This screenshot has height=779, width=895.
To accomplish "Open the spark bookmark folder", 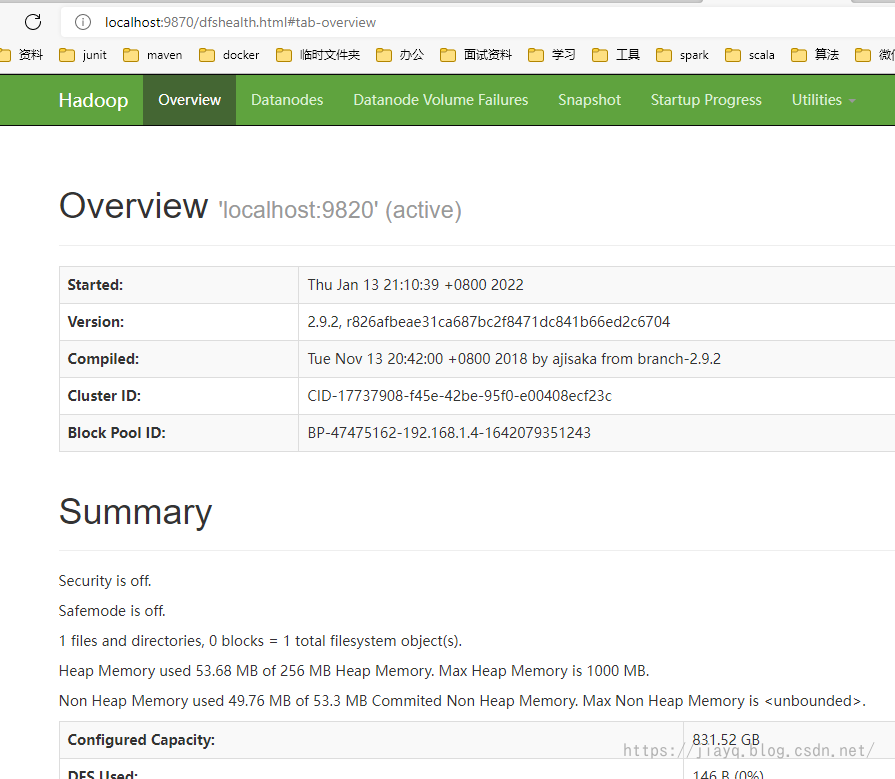I will pyautogui.click(x=683, y=55).
